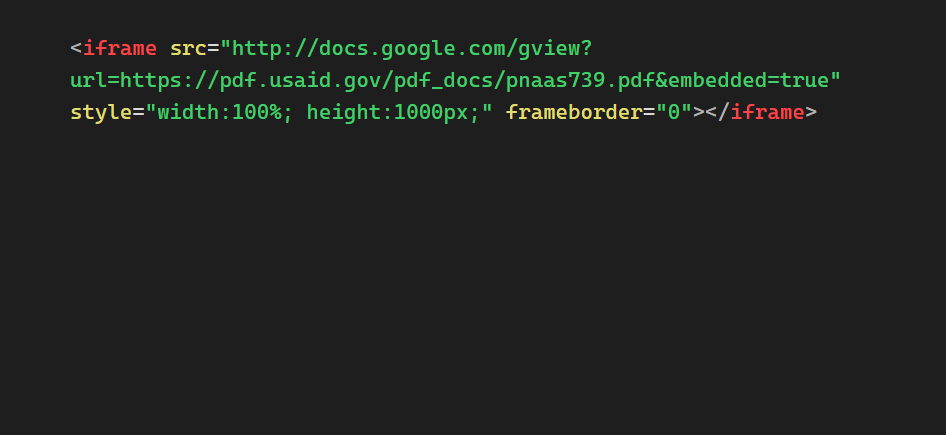The image size is (946, 435).
Task: Click the equals sign after src
Action: [x=213, y=48]
